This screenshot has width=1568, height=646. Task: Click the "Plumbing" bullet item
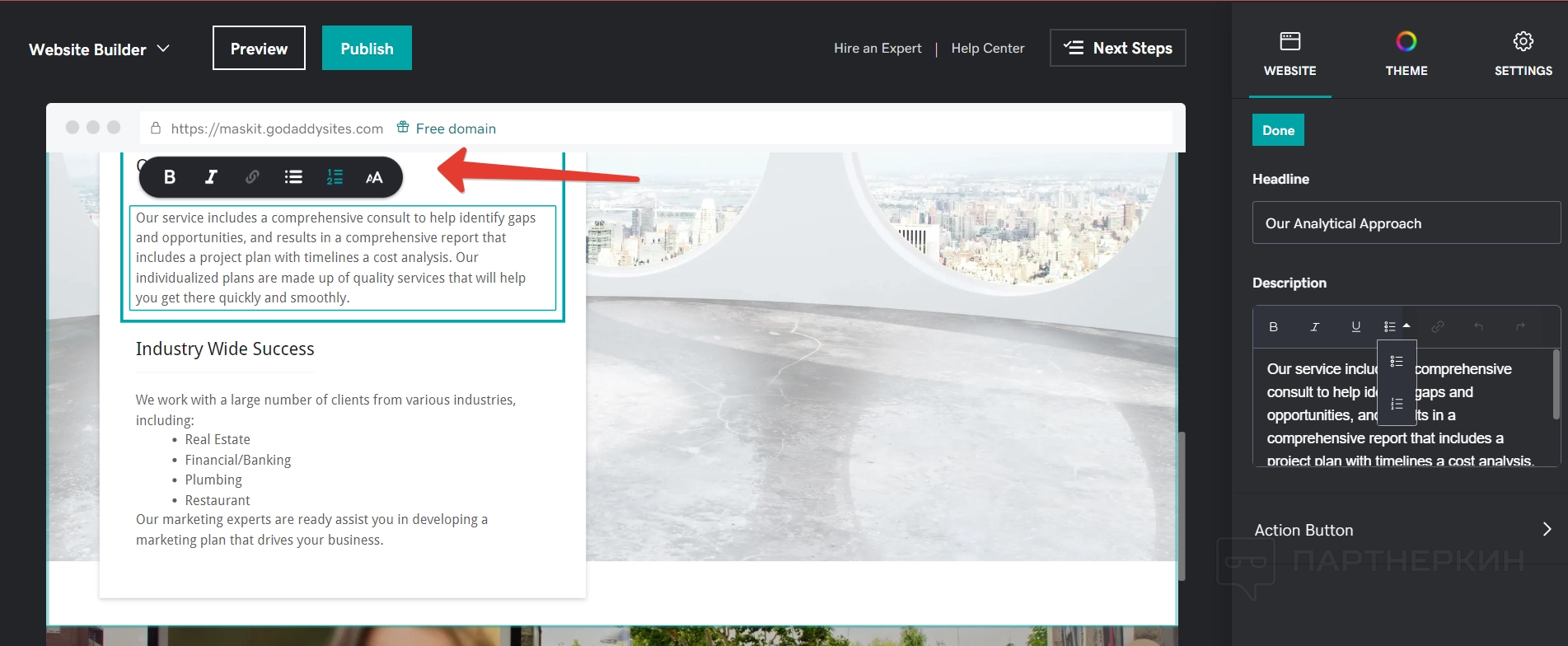pyautogui.click(x=213, y=480)
